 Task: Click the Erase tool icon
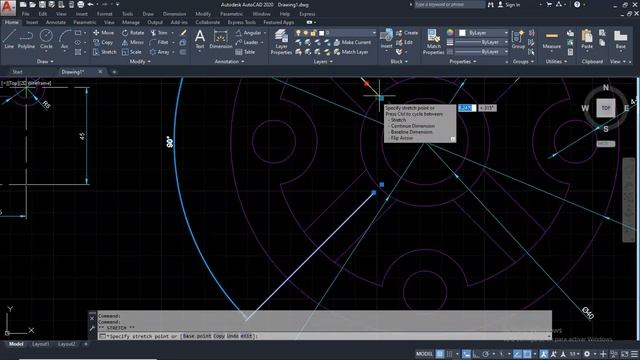point(183,33)
